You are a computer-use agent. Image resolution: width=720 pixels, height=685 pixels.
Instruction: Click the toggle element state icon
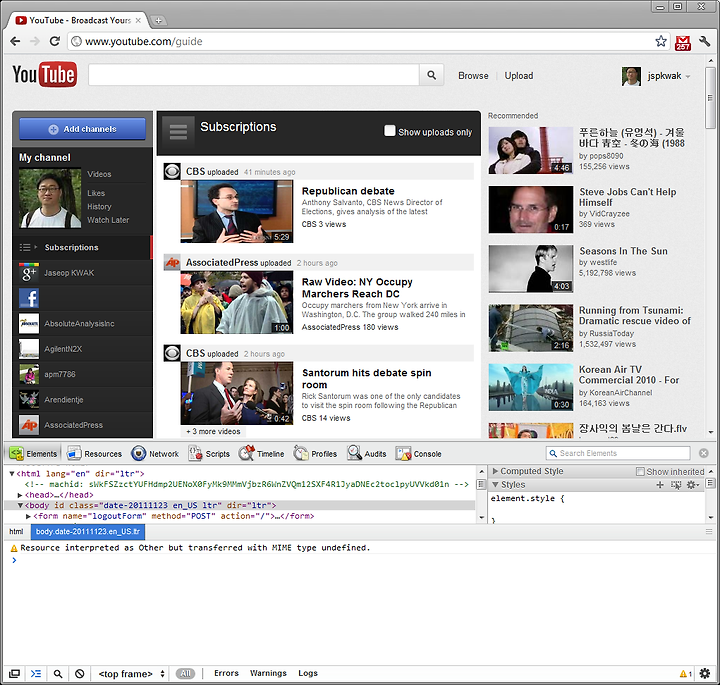676,485
